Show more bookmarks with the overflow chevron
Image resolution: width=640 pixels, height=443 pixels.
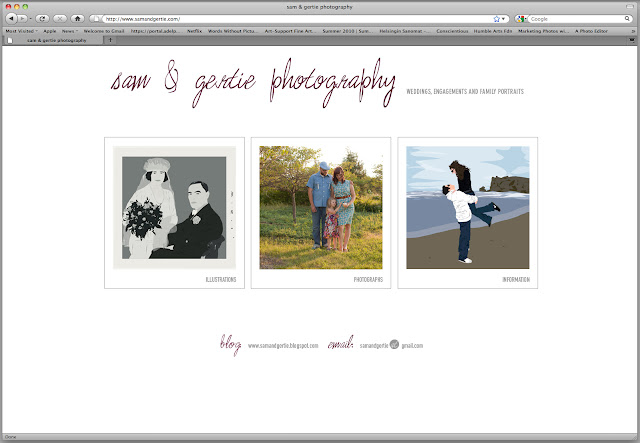coord(633,31)
